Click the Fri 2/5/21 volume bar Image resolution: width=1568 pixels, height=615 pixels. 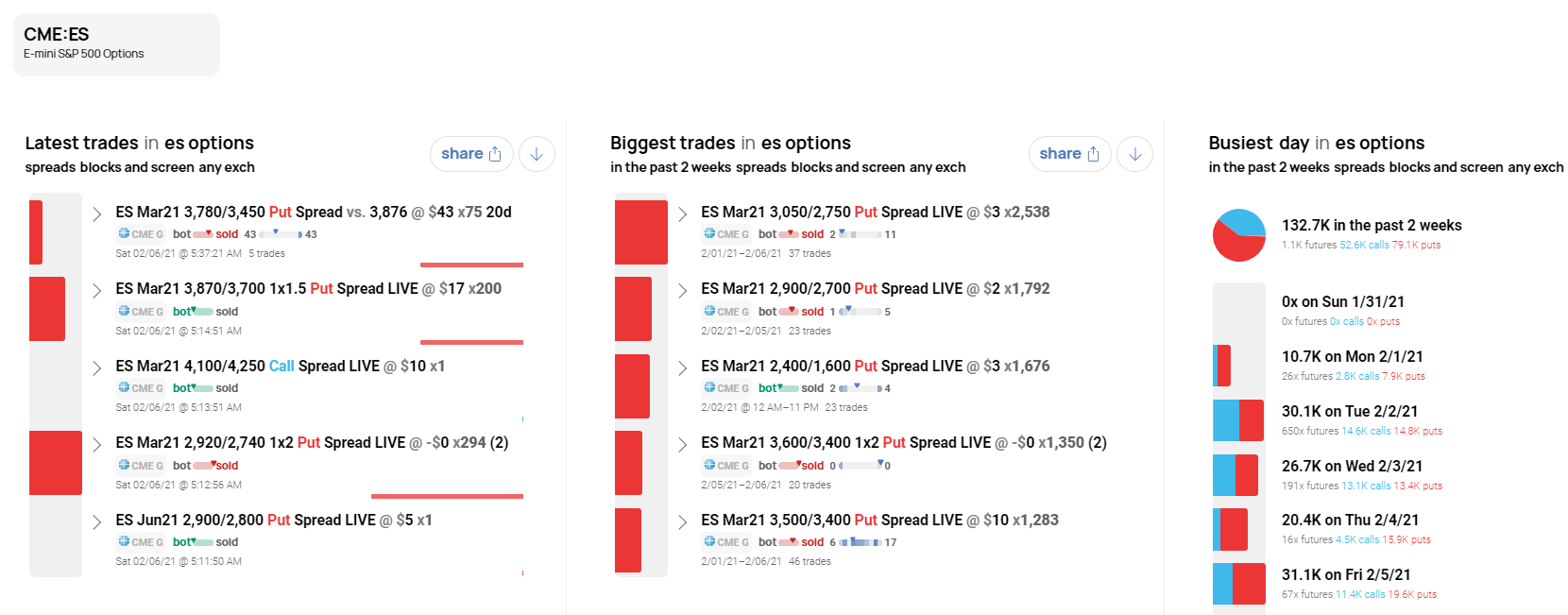coord(1238,584)
